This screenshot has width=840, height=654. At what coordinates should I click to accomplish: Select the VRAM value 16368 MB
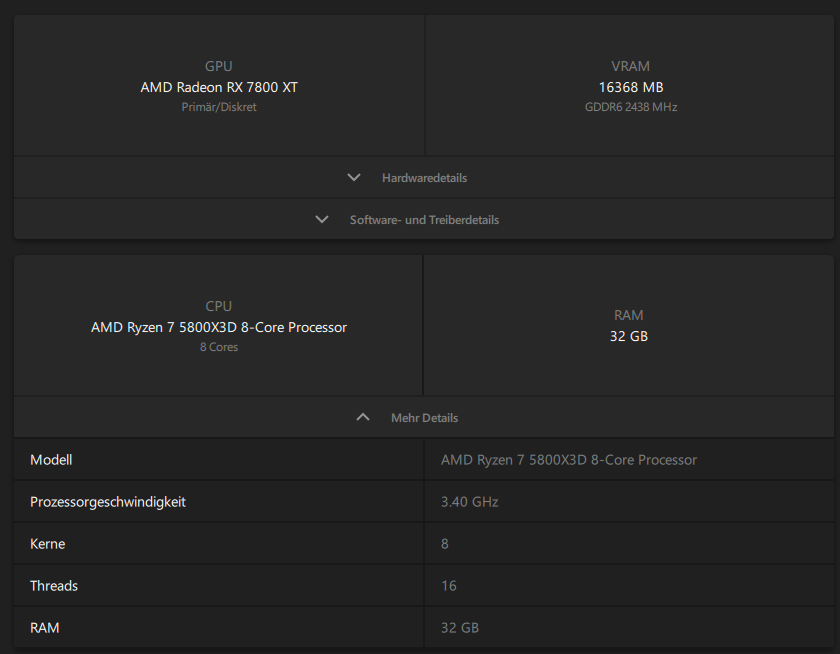631,87
